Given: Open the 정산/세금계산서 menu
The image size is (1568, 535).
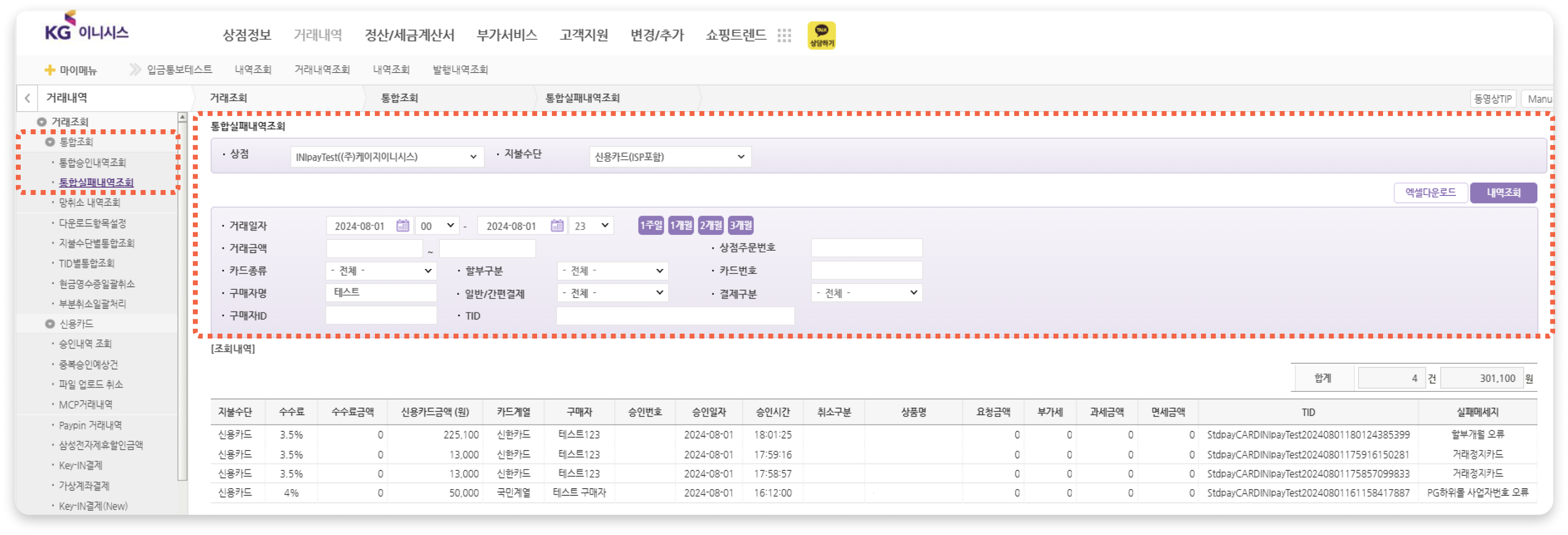Looking at the screenshot, I should point(409,36).
